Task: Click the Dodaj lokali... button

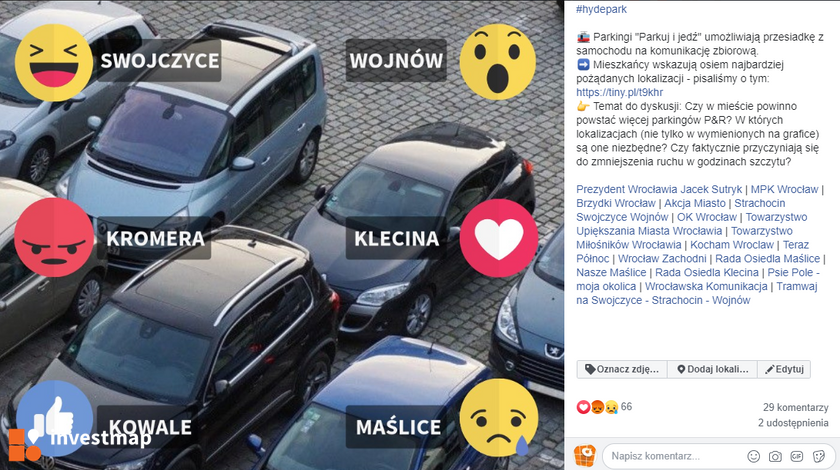Action: point(712,369)
